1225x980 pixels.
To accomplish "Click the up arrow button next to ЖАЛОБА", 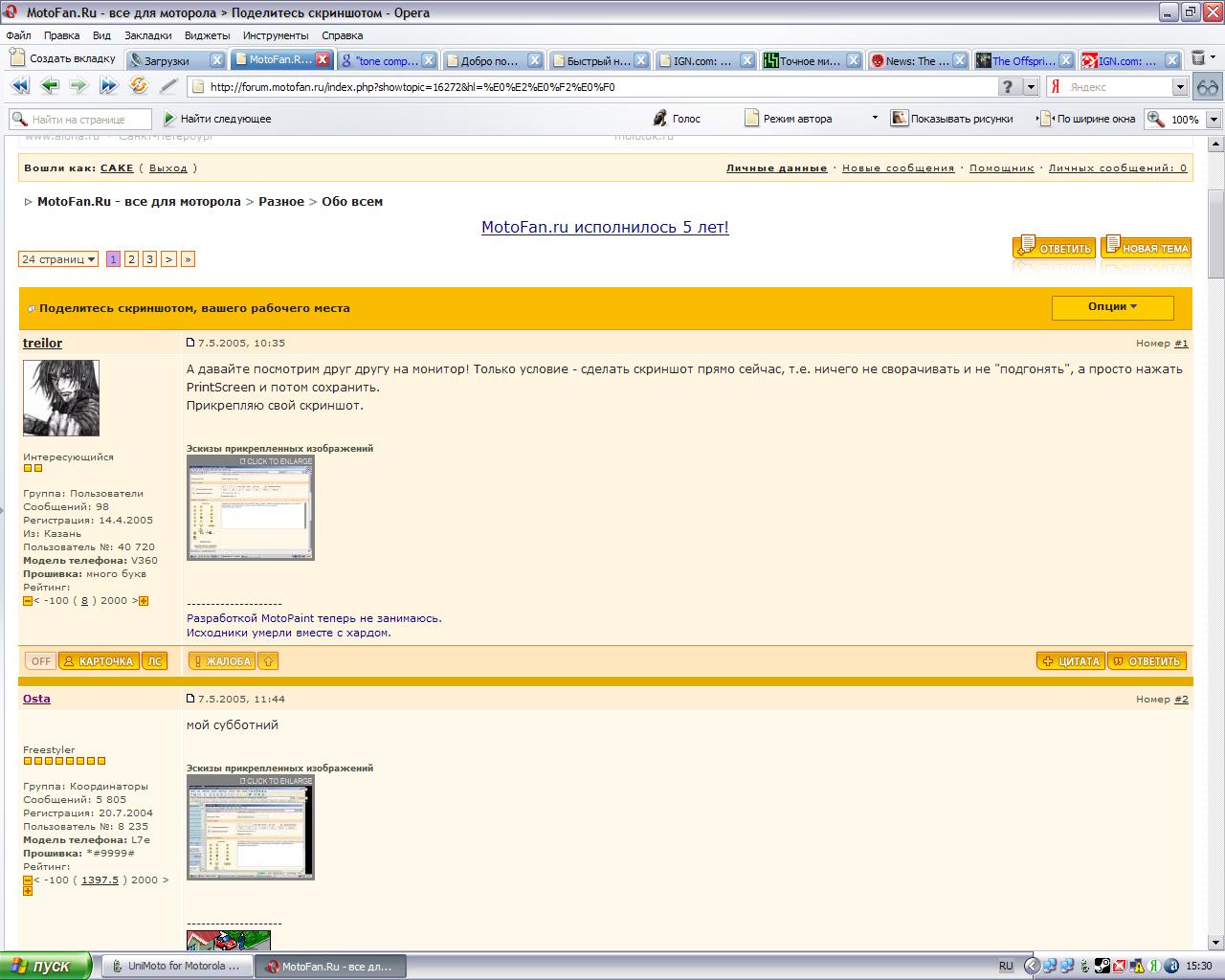I will click(269, 660).
